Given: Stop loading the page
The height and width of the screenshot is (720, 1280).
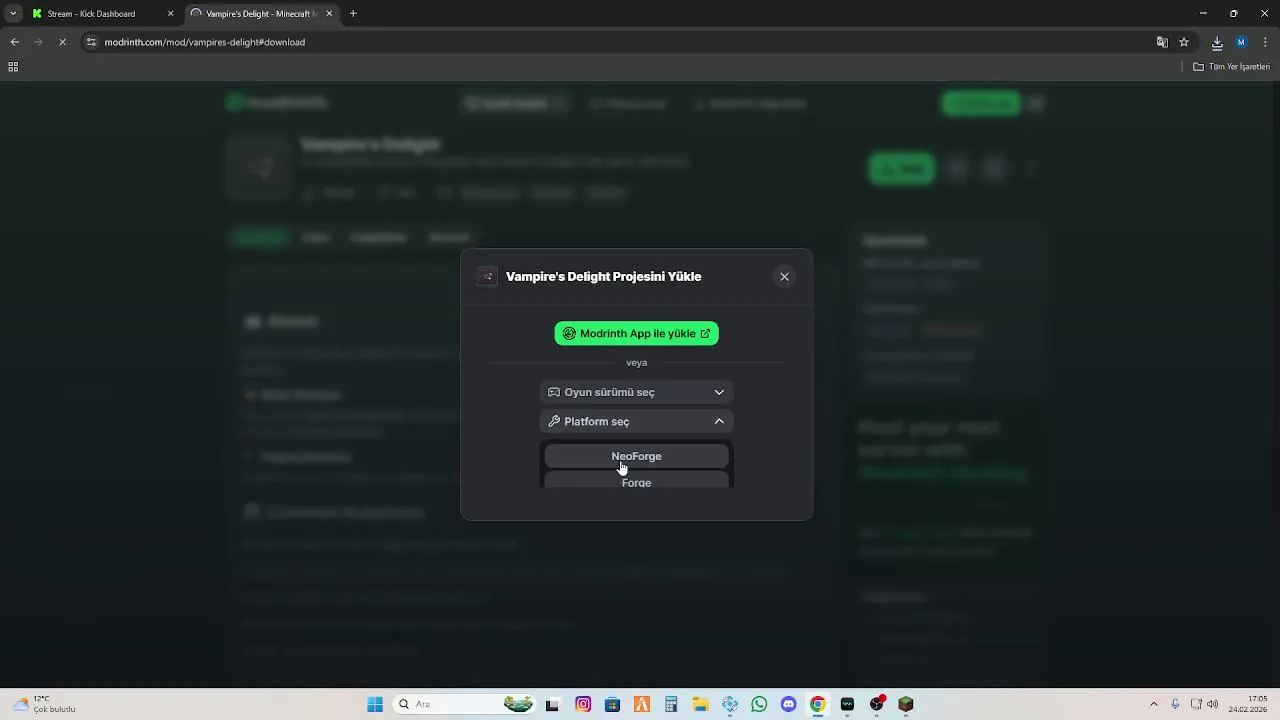Looking at the screenshot, I should [x=62, y=42].
